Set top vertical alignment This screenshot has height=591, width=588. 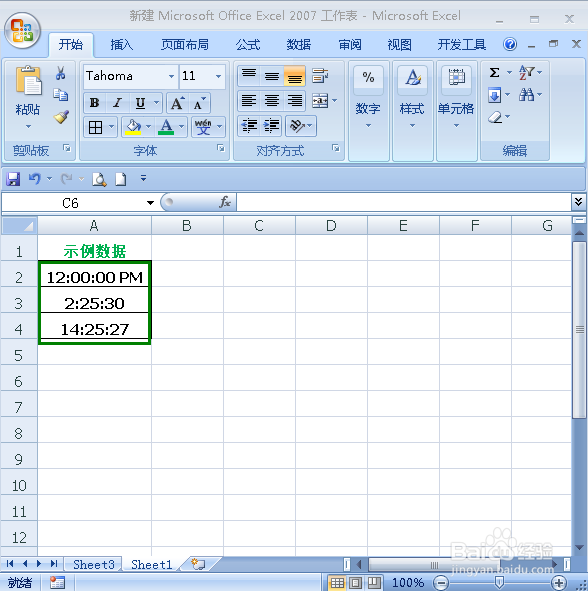249,76
